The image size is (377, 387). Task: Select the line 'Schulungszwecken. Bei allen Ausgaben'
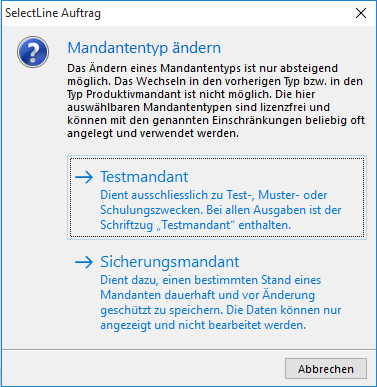221,210
